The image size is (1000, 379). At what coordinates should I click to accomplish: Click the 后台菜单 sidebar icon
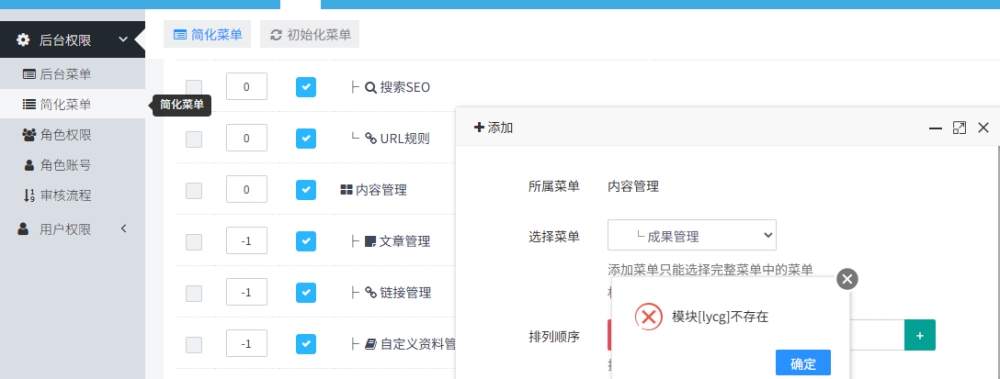tap(29, 74)
